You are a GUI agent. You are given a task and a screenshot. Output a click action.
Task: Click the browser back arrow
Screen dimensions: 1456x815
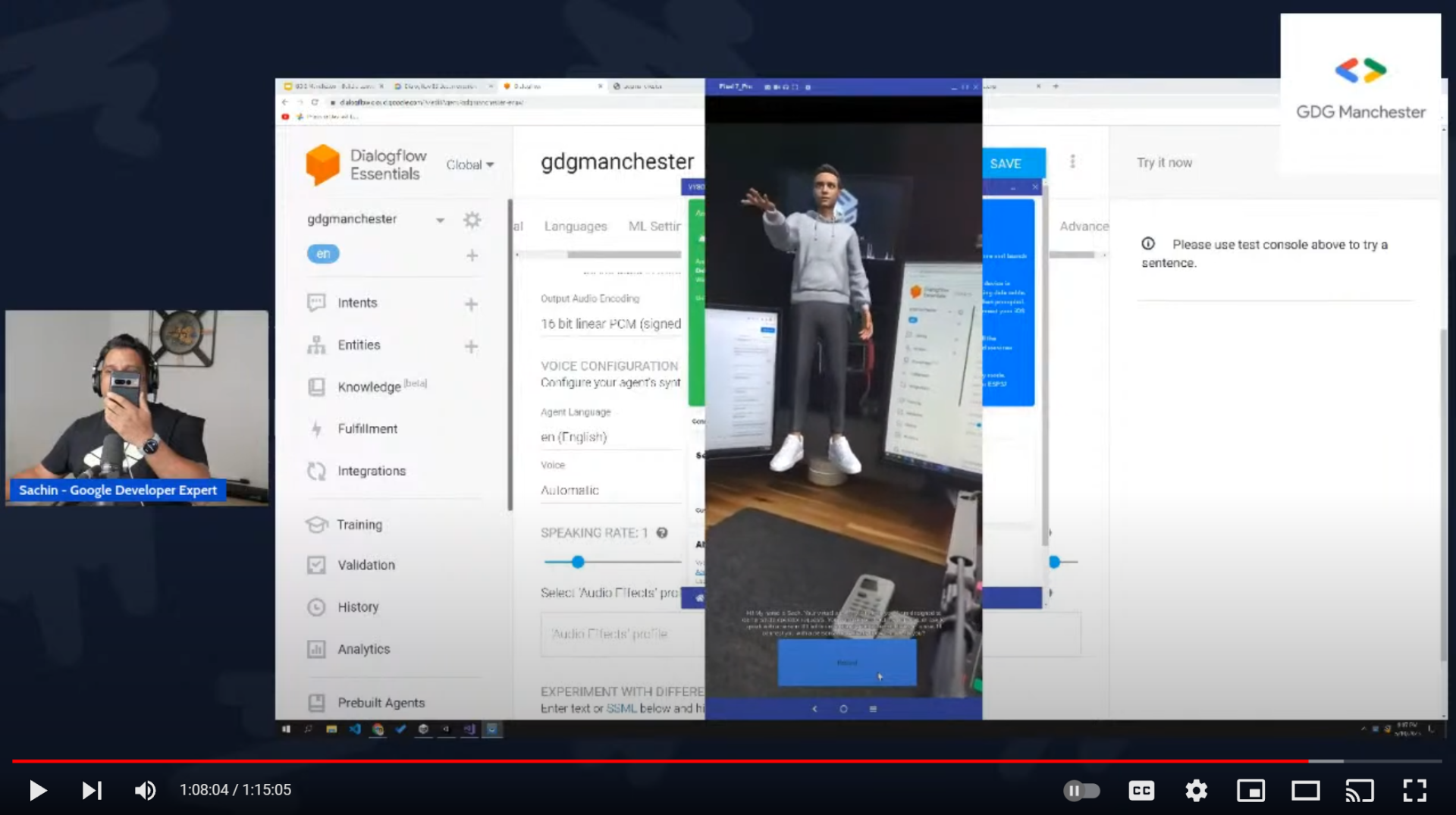285,102
